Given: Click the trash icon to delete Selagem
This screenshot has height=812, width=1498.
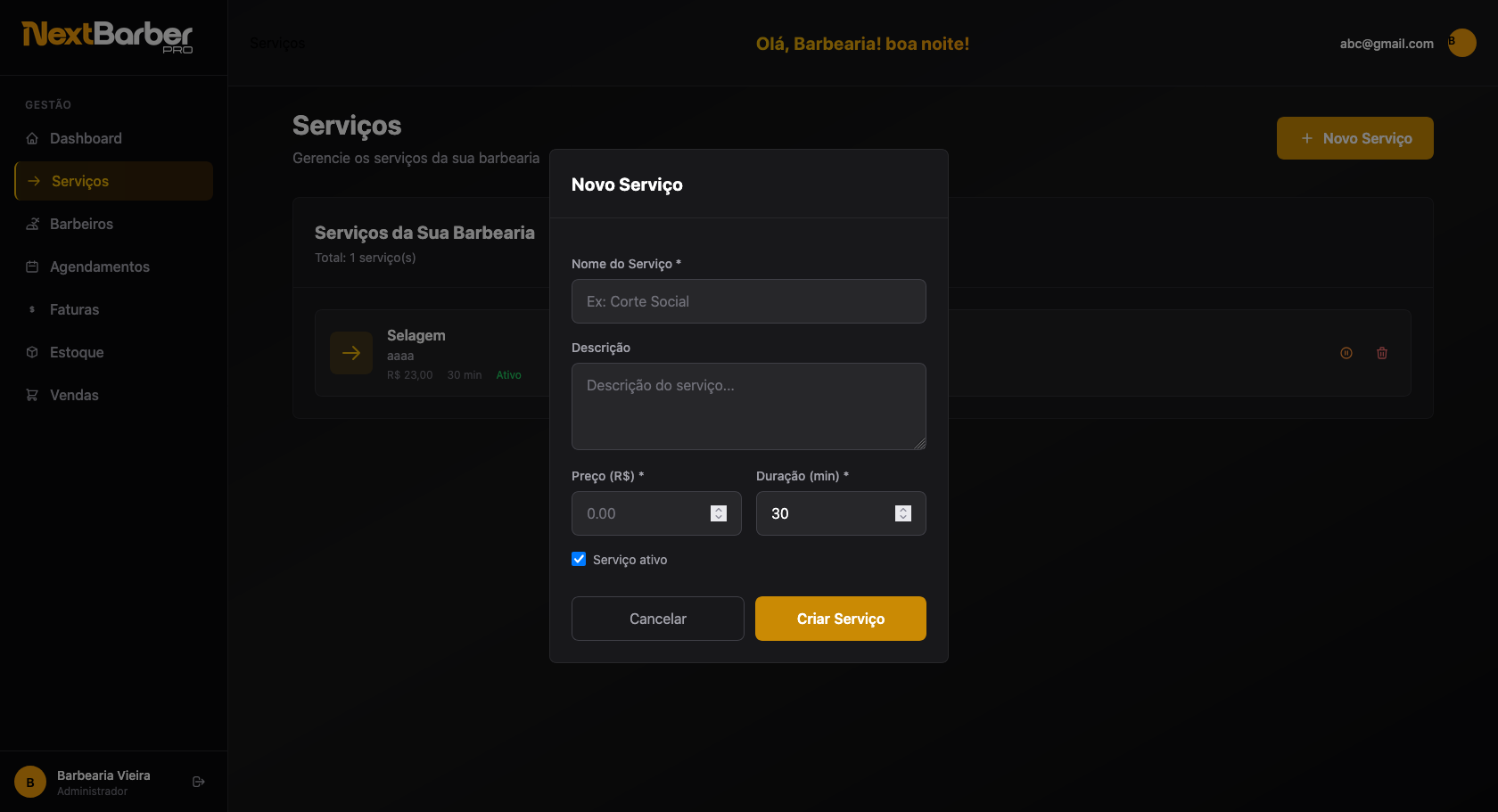Looking at the screenshot, I should tap(1382, 353).
